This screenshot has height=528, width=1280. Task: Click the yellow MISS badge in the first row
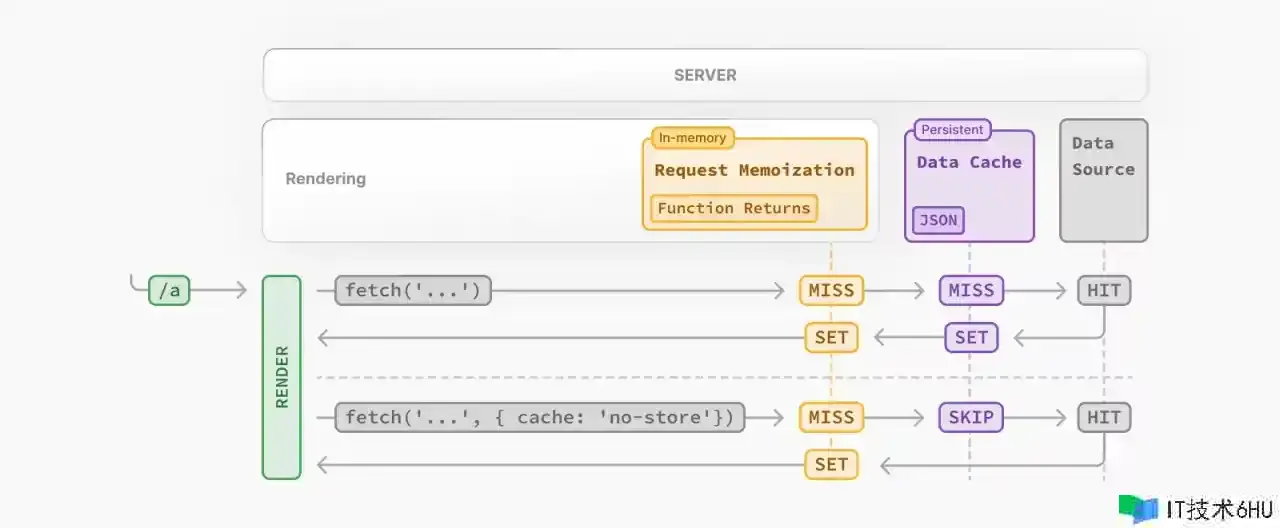pos(831,290)
